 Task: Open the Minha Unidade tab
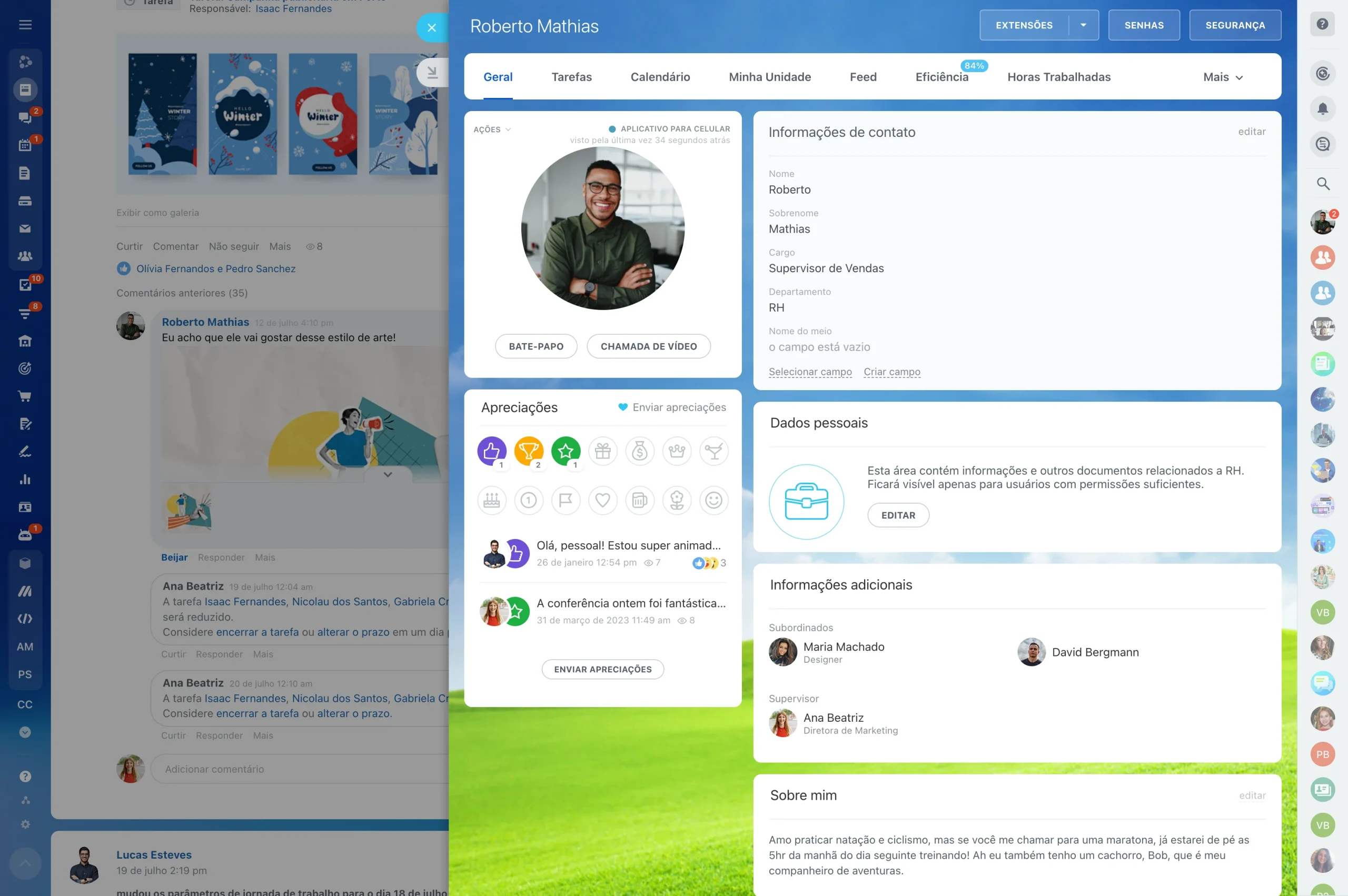click(770, 77)
